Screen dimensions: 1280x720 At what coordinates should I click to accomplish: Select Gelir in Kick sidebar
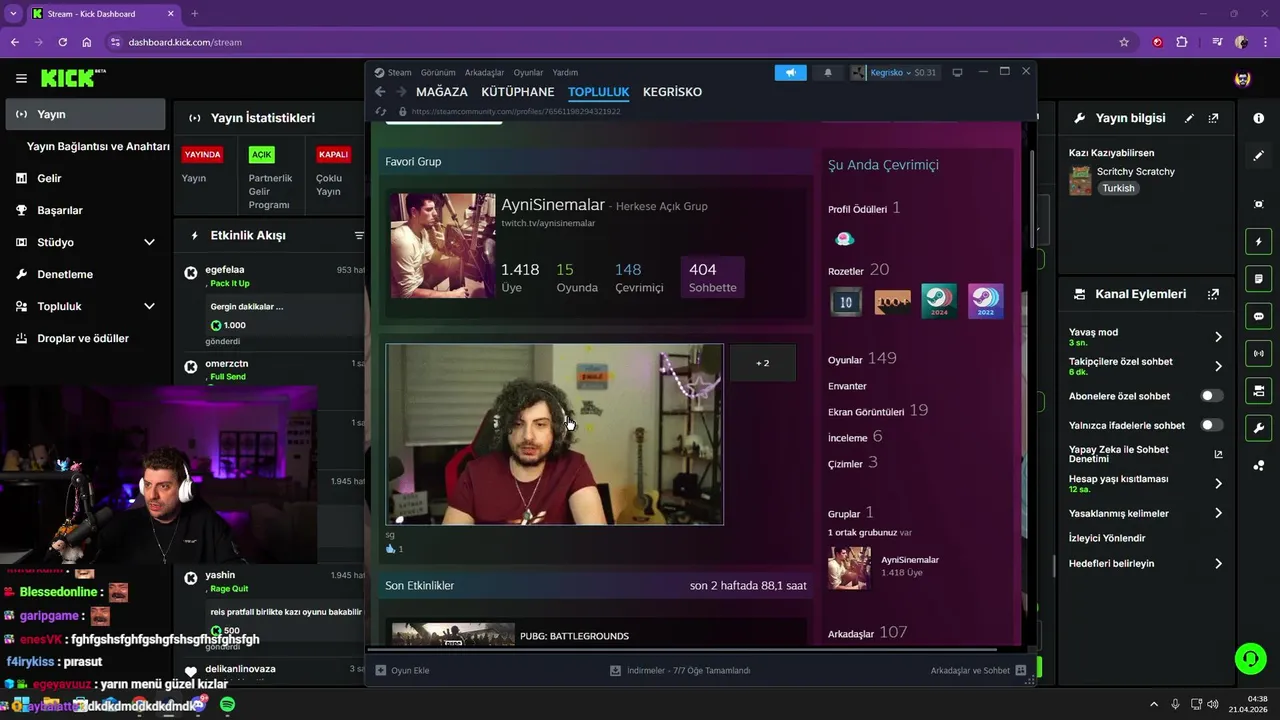(x=85, y=178)
